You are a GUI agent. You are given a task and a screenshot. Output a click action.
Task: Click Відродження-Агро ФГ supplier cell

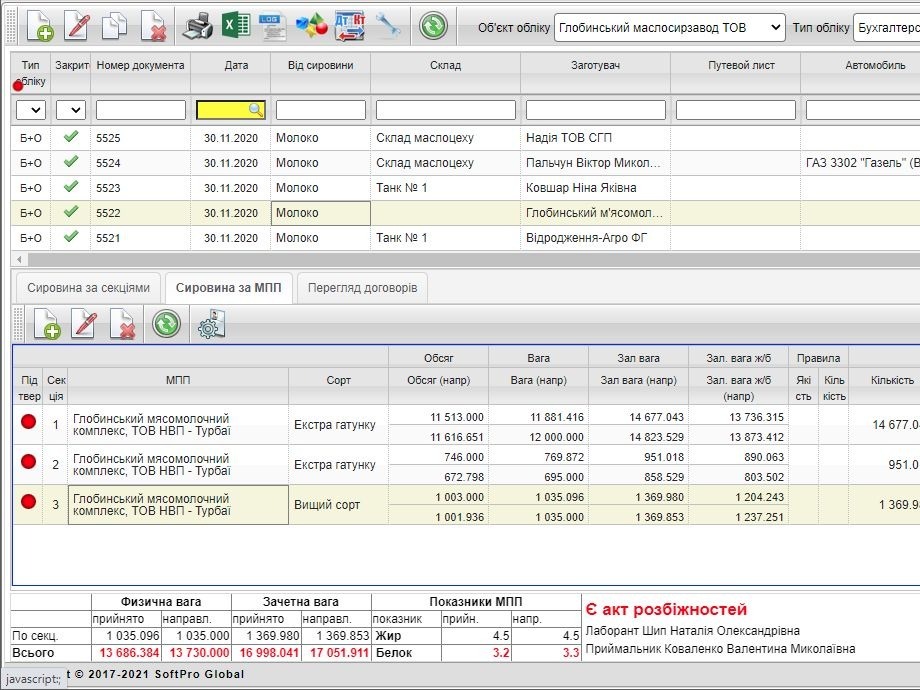[x=595, y=238]
